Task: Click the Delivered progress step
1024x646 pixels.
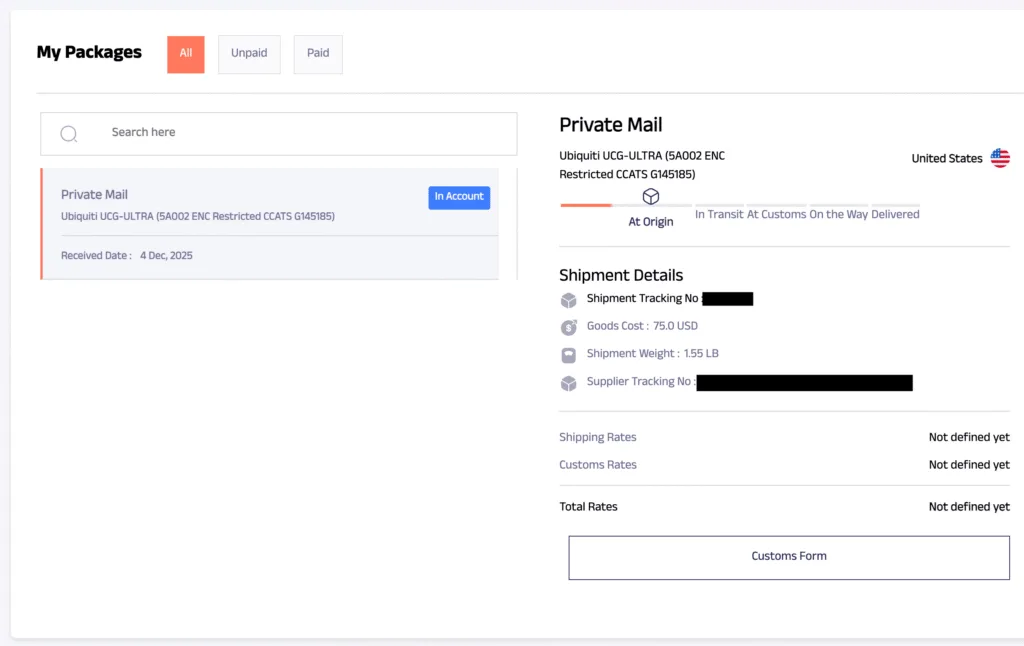Action: click(895, 214)
